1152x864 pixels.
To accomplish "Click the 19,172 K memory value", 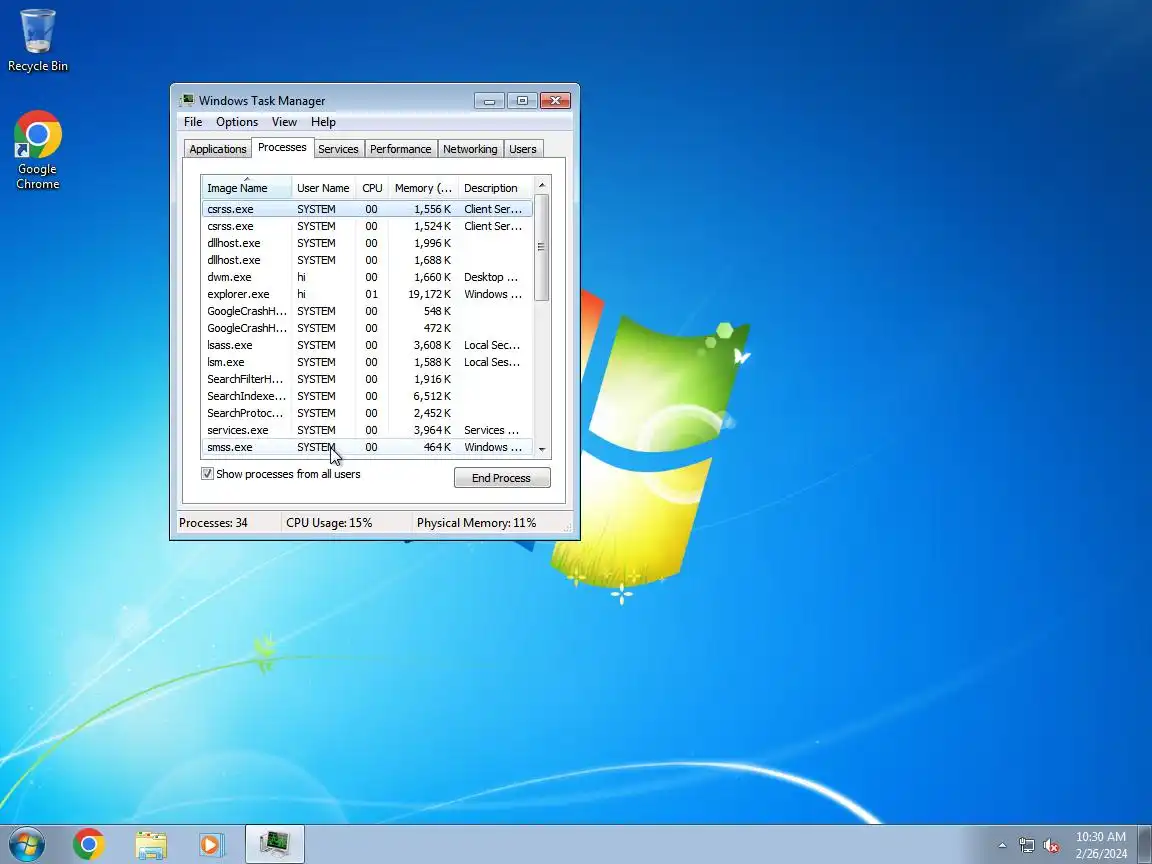I will [429, 294].
